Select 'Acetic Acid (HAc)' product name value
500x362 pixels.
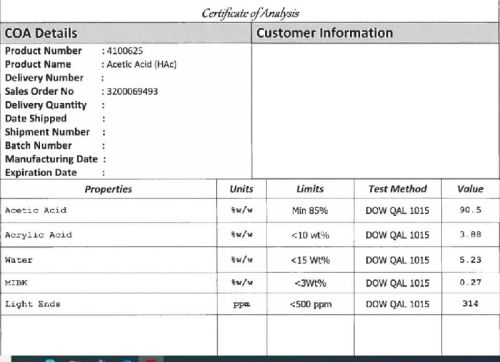pyautogui.click(x=142, y=64)
